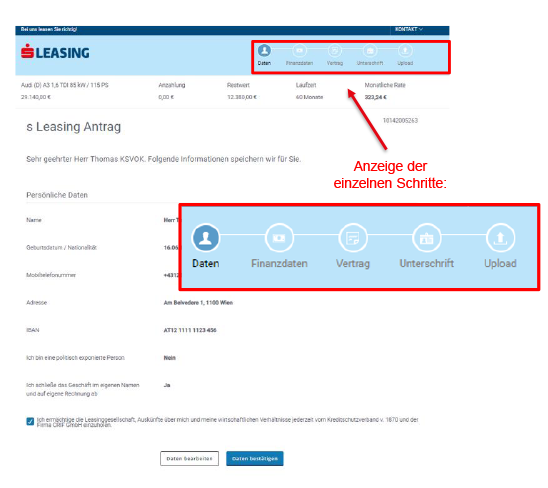Click the Restwert value '12.380,00 €'
The image size is (548, 488).
click(x=242, y=97)
